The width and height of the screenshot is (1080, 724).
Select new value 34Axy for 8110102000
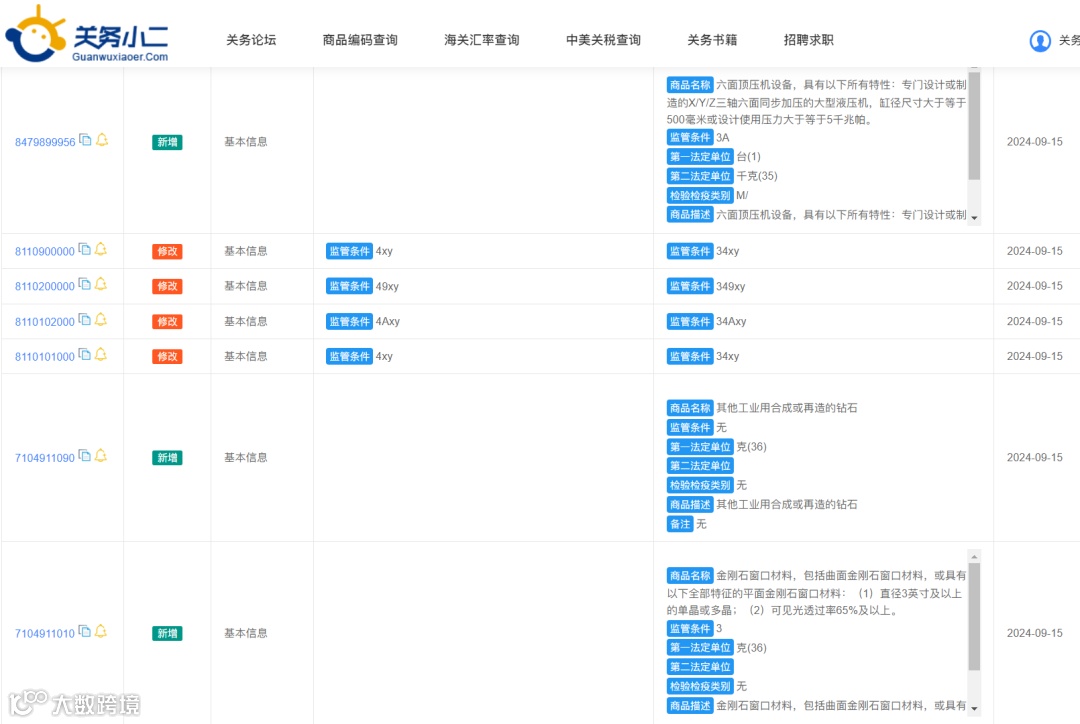(731, 322)
